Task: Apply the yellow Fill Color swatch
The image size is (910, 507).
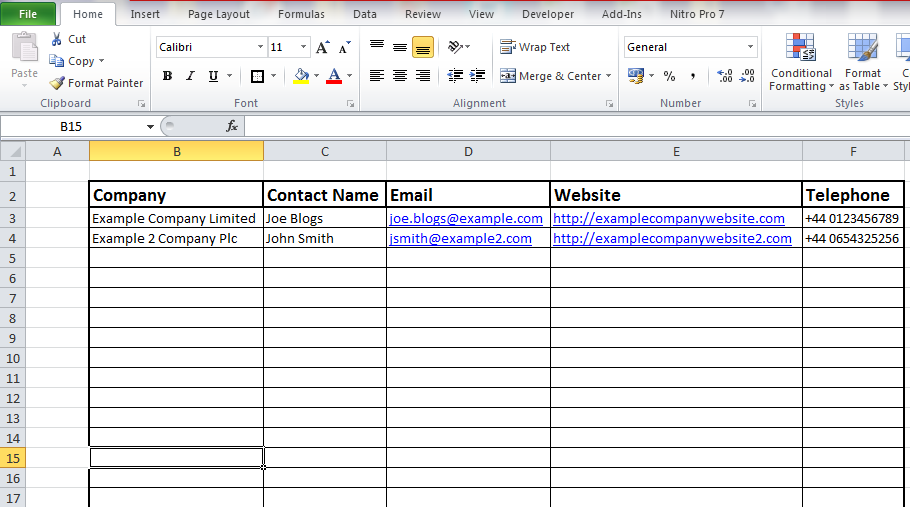Action: pyautogui.click(x=302, y=76)
